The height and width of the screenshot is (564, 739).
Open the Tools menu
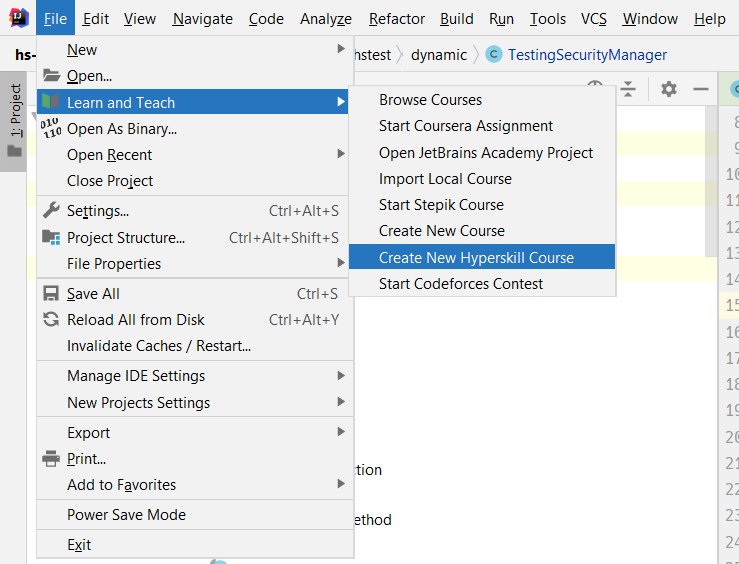pos(547,18)
